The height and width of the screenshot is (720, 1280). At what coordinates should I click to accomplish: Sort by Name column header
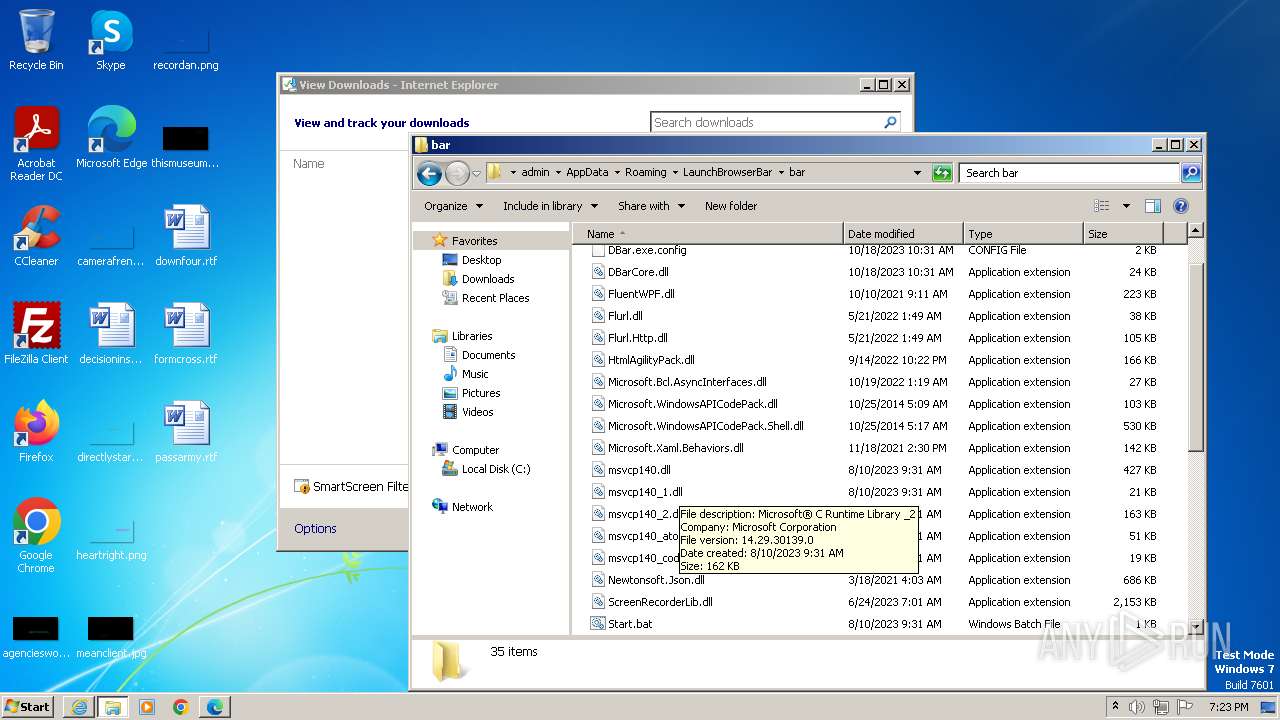708,234
